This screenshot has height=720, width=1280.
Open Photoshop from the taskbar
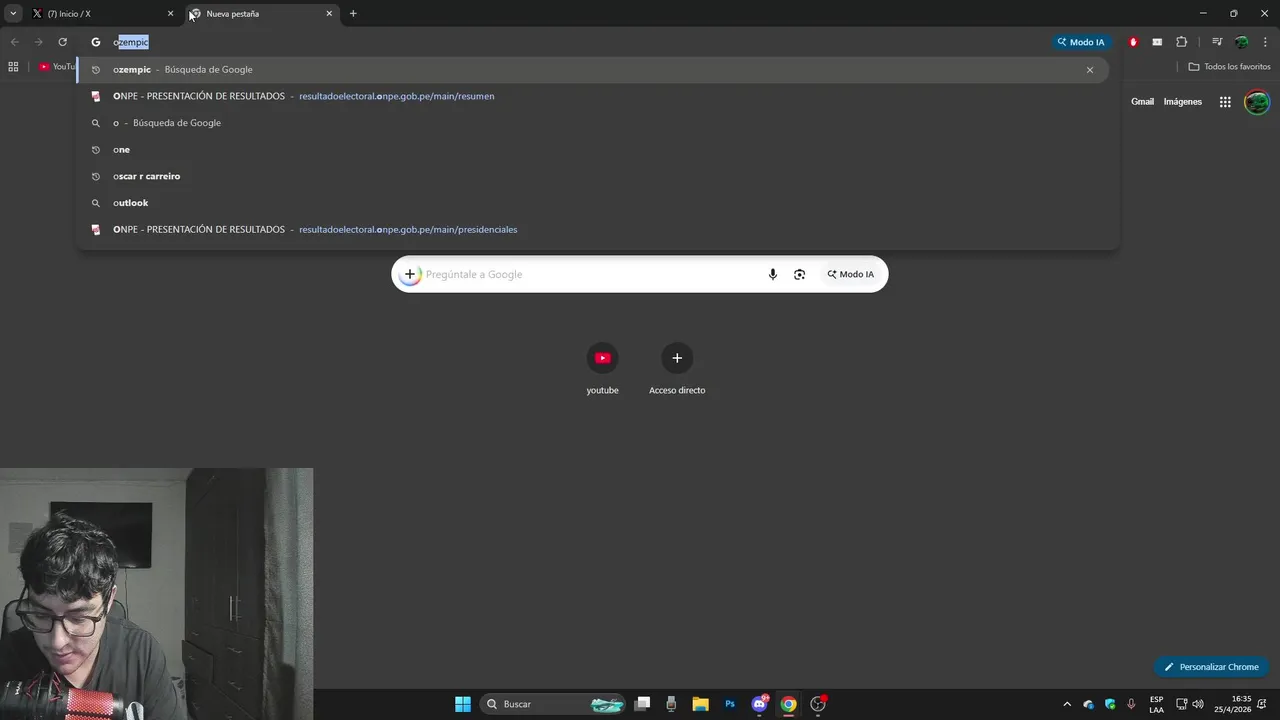[730, 704]
